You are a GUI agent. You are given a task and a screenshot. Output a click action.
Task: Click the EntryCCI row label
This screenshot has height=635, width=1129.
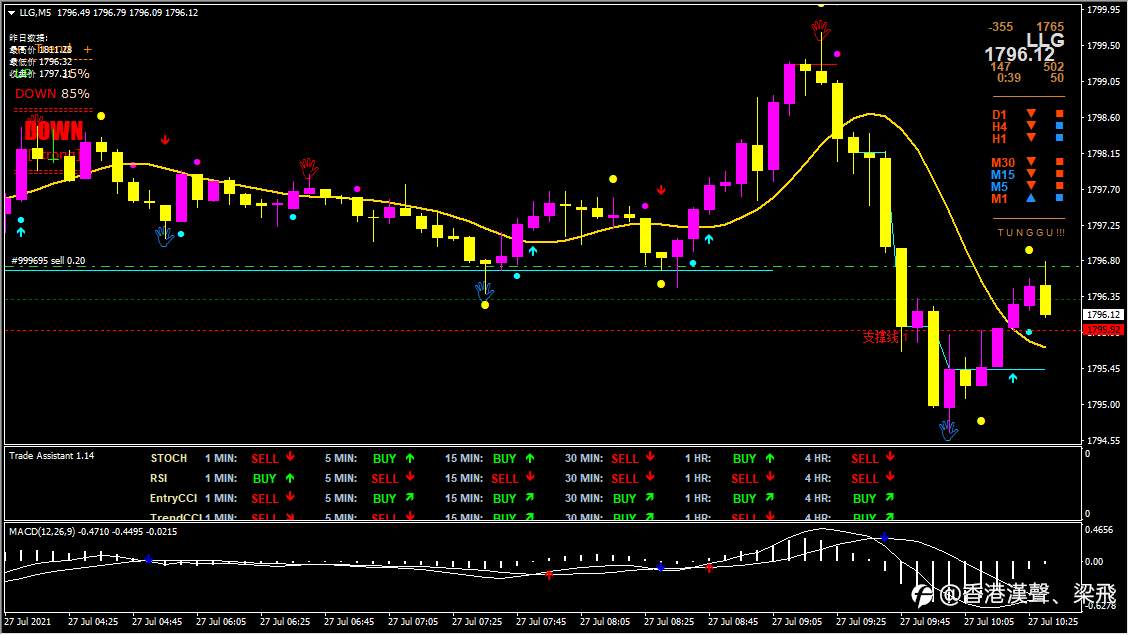173,498
